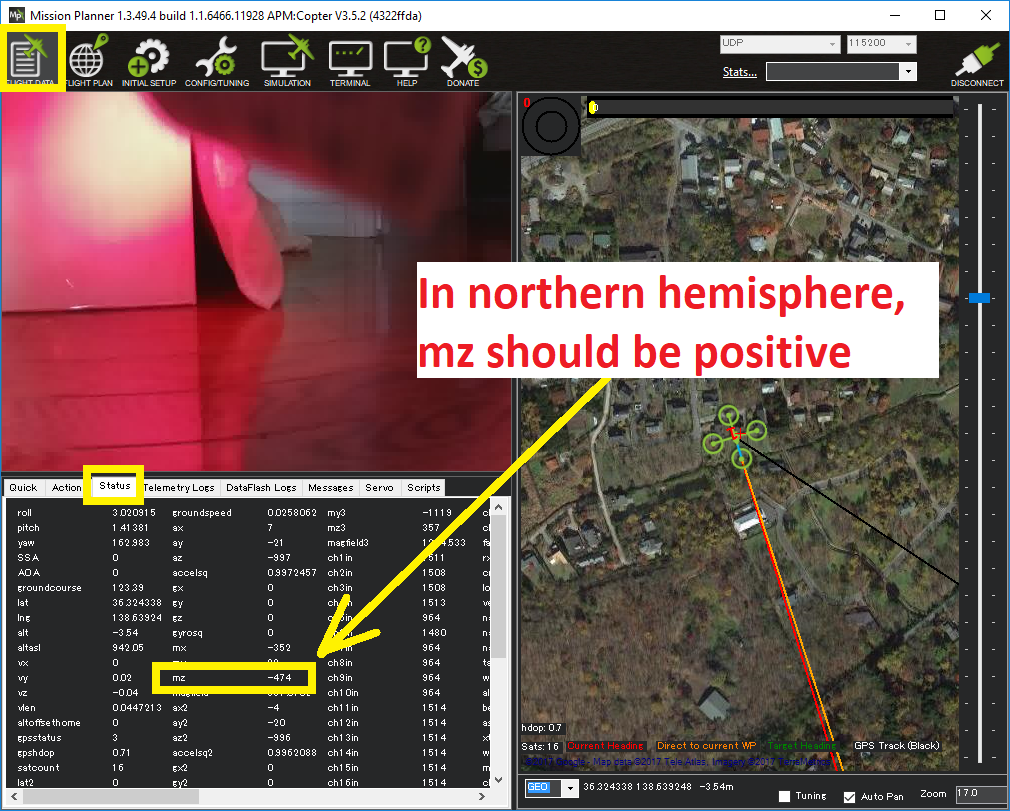The height and width of the screenshot is (811, 1010).
Task: Open the Scripts tab
Action: [x=424, y=488]
